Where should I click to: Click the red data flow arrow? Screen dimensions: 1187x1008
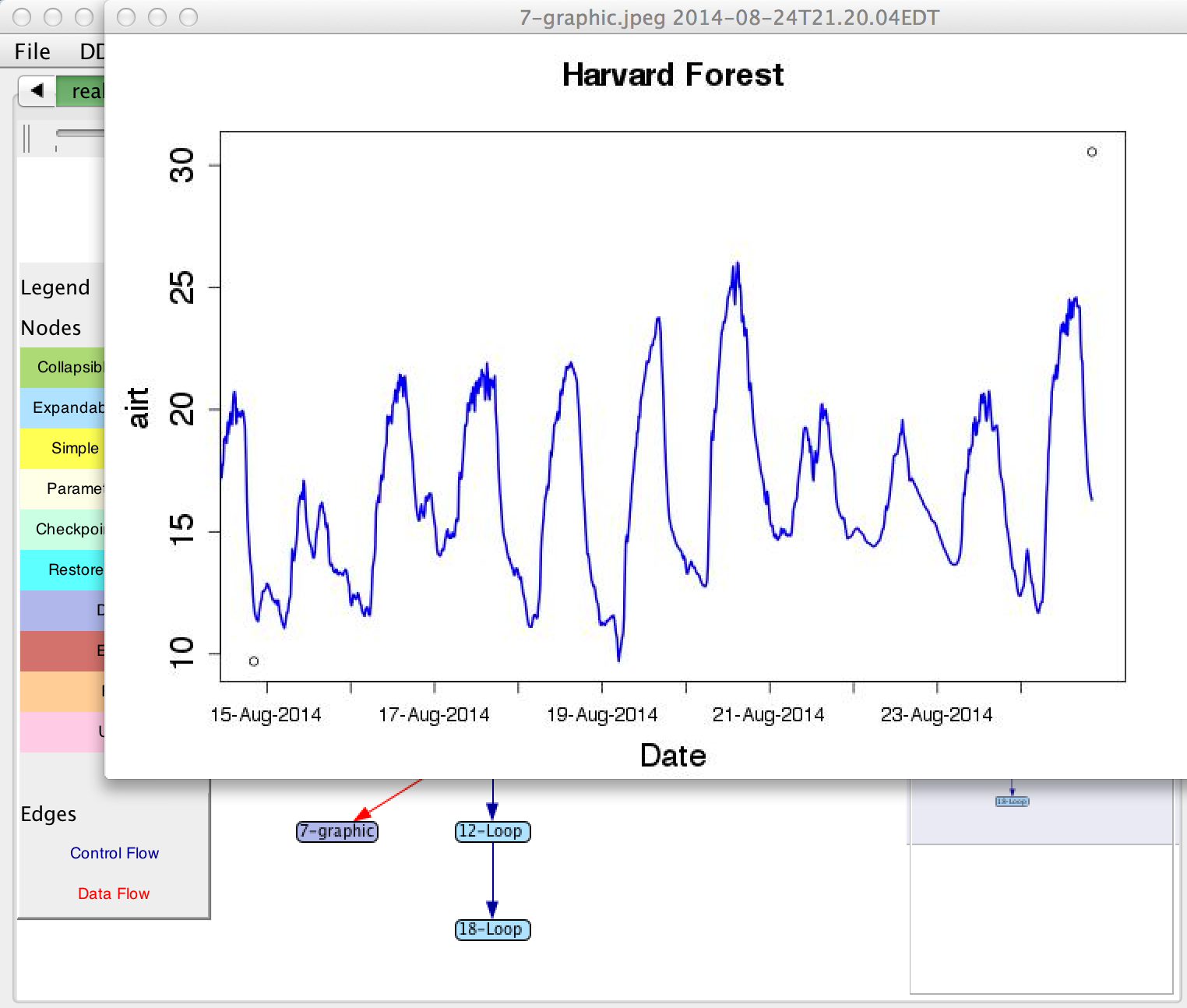pyautogui.click(x=388, y=799)
